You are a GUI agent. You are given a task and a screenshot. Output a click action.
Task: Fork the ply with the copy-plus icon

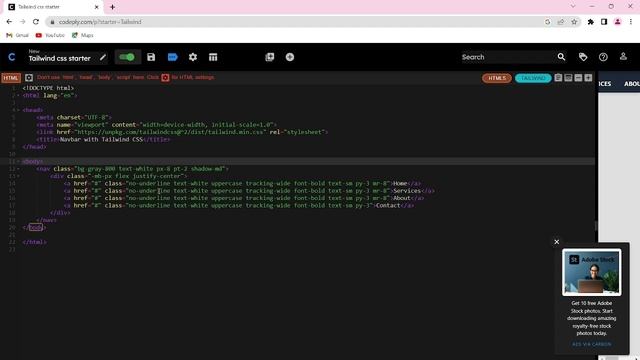click(x=269, y=57)
